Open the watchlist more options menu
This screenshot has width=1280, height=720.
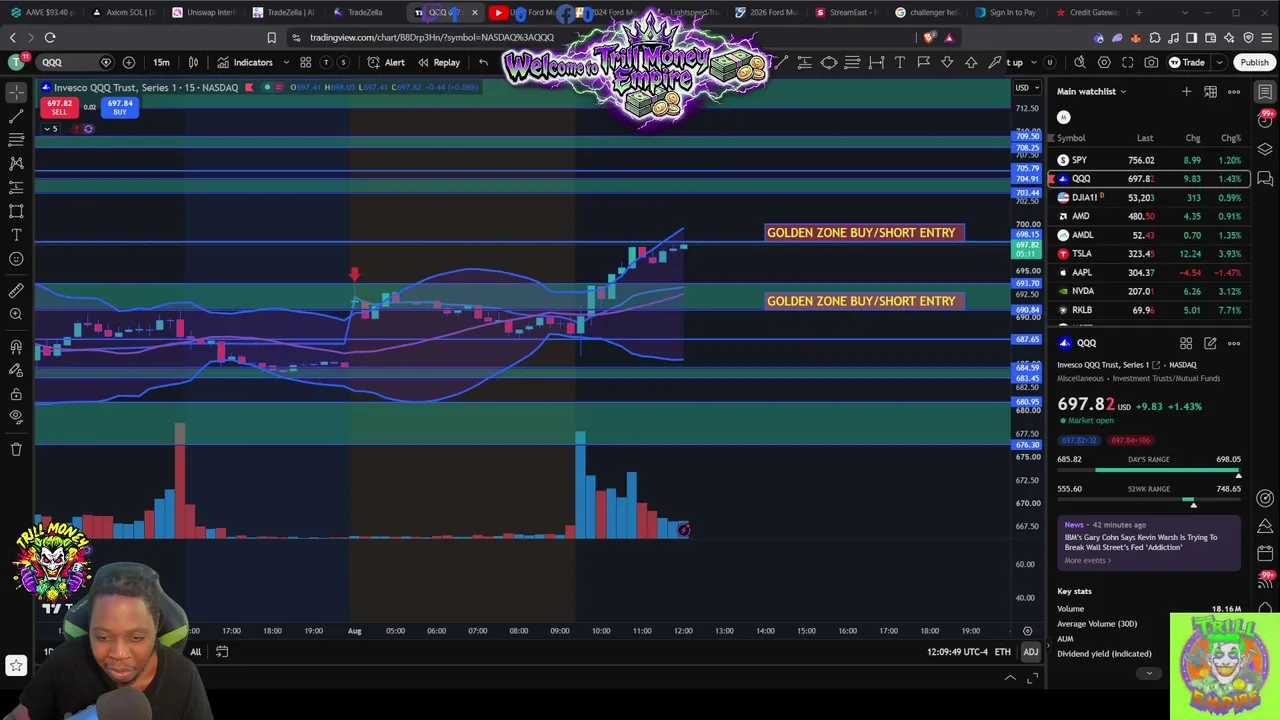(1234, 92)
